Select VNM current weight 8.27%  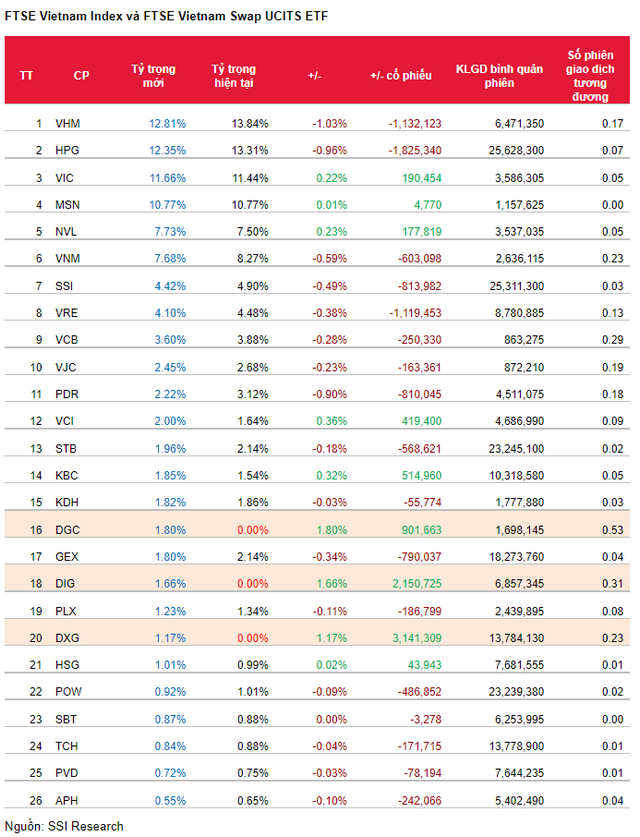point(252,259)
